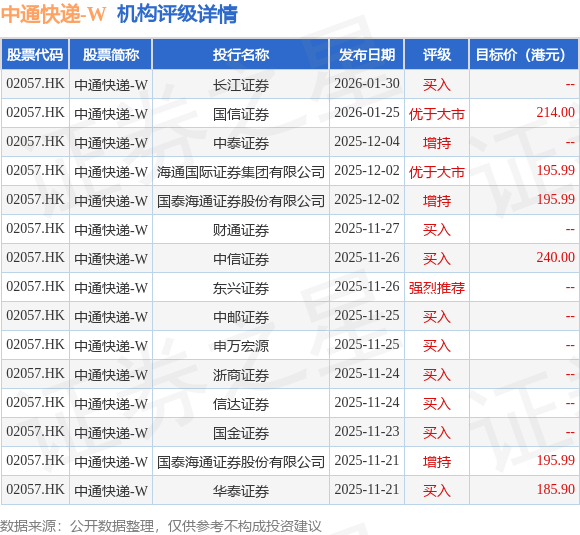Click the 国泰海通证券 cell dated 2025-11-21
This screenshot has height=535, width=580.
[x=241, y=462]
